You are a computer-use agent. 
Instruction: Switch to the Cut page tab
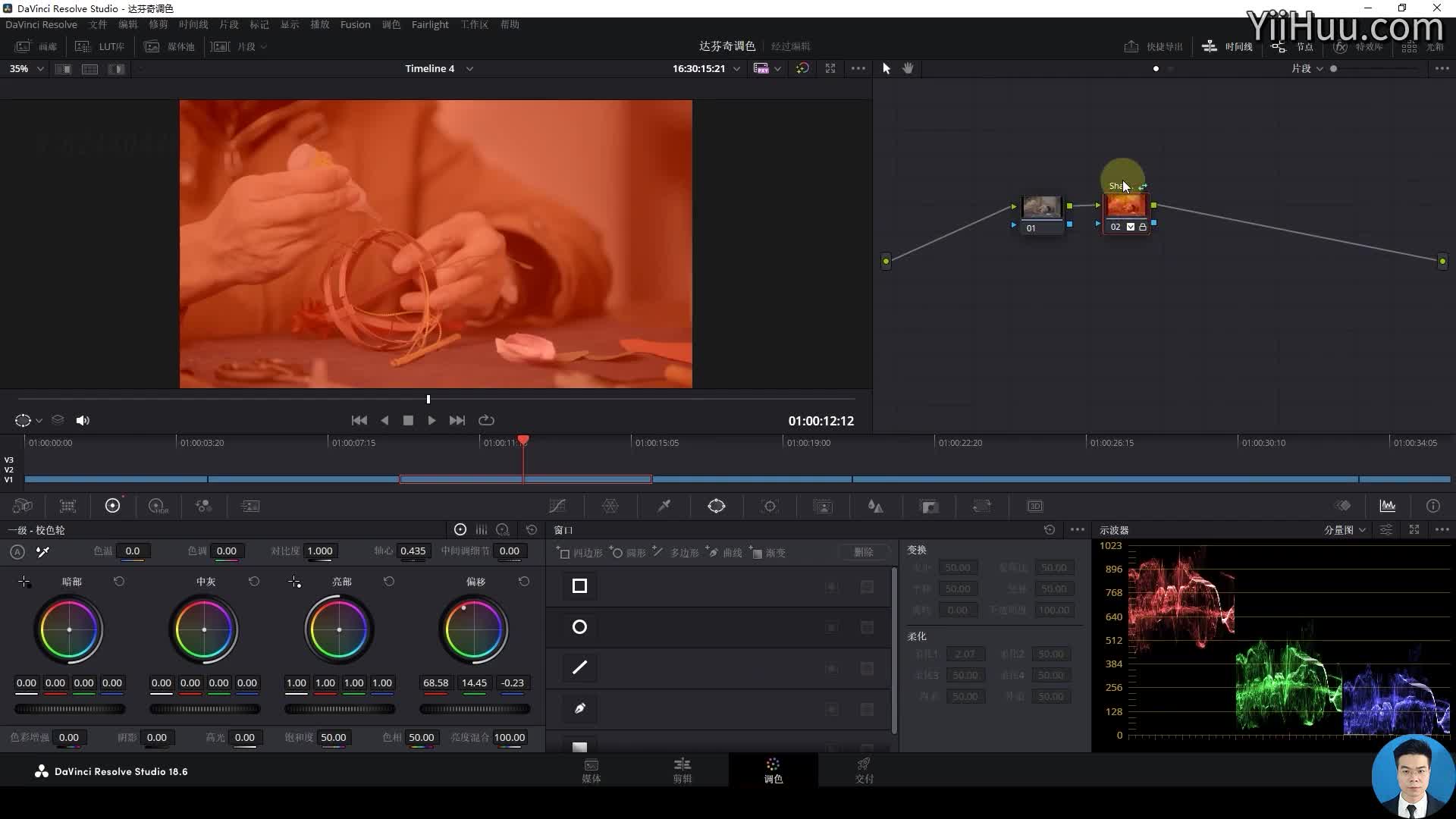(682, 770)
